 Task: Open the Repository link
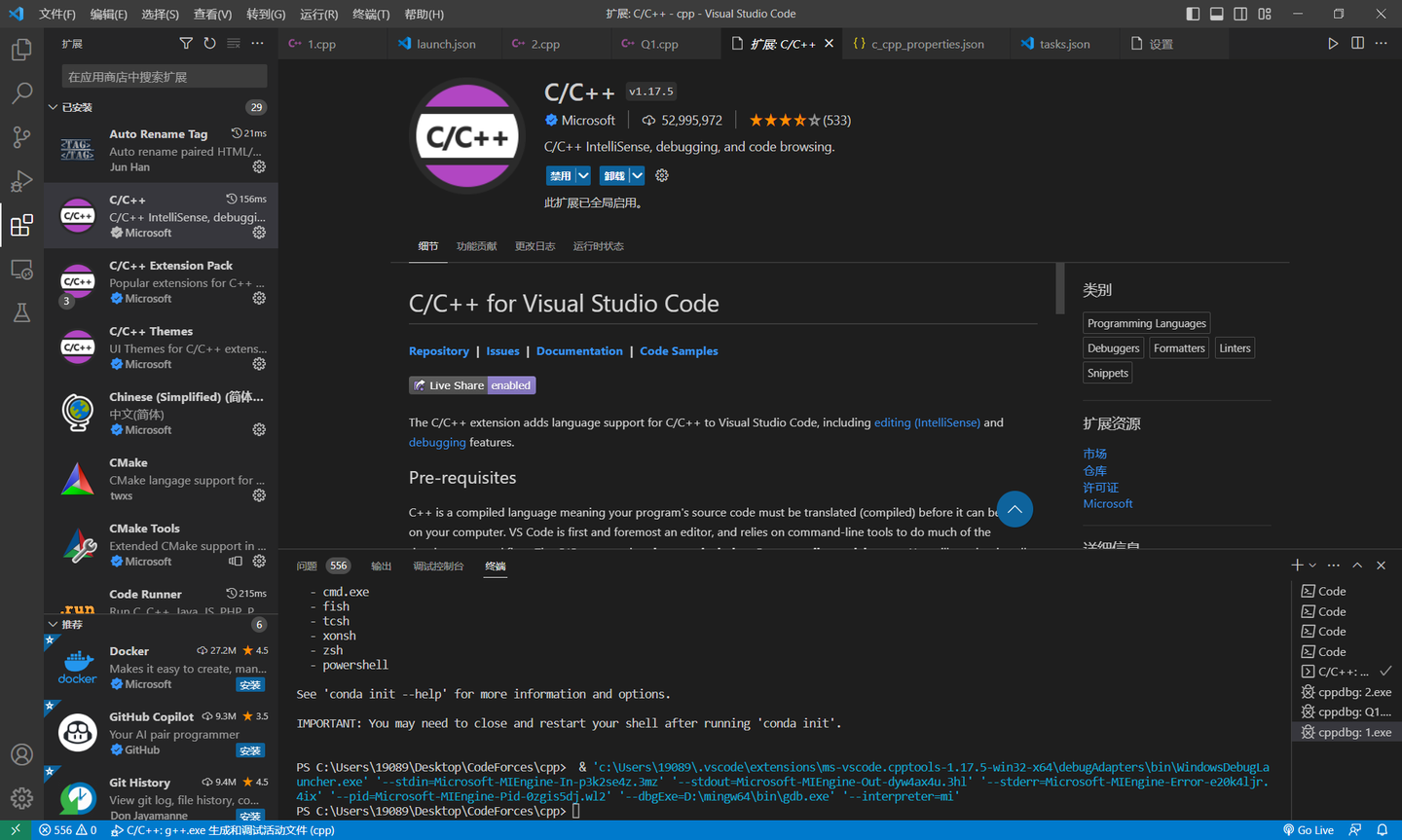[x=439, y=350]
